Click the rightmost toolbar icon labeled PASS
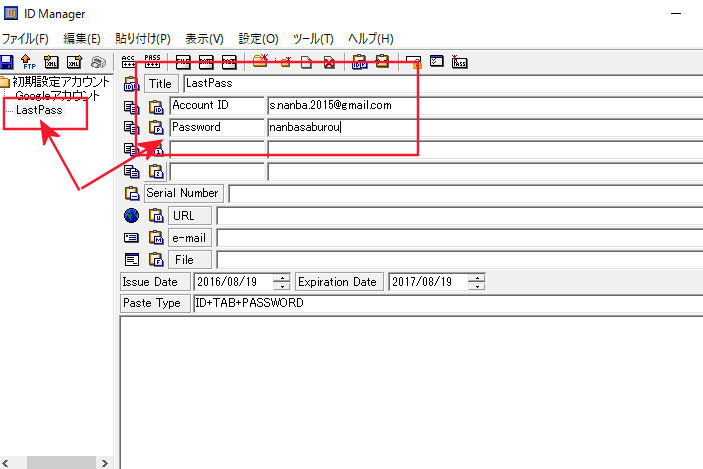Image resolution: width=703 pixels, height=469 pixels. pos(460,61)
